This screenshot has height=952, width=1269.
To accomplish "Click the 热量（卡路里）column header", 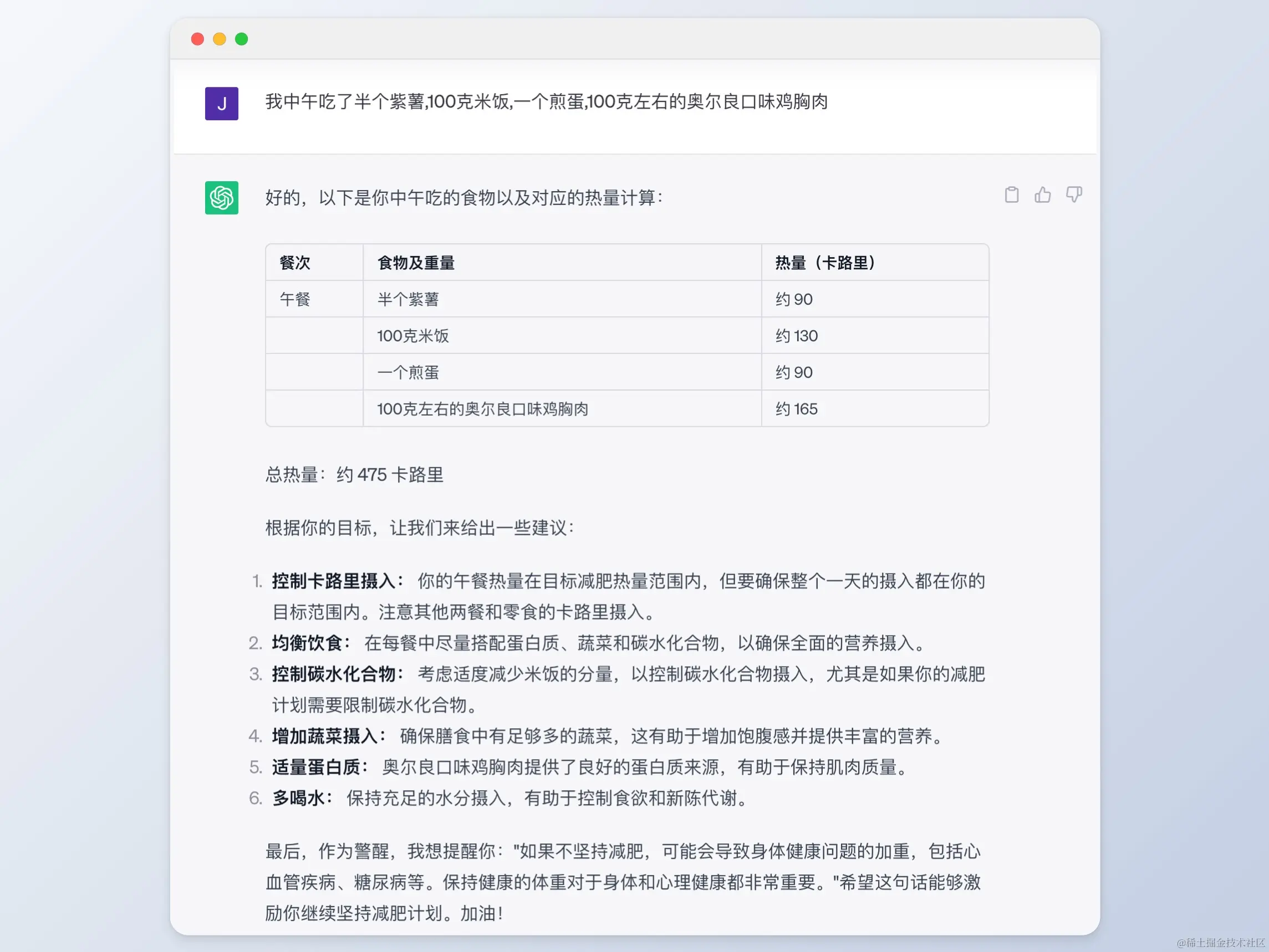I will [825, 263].
